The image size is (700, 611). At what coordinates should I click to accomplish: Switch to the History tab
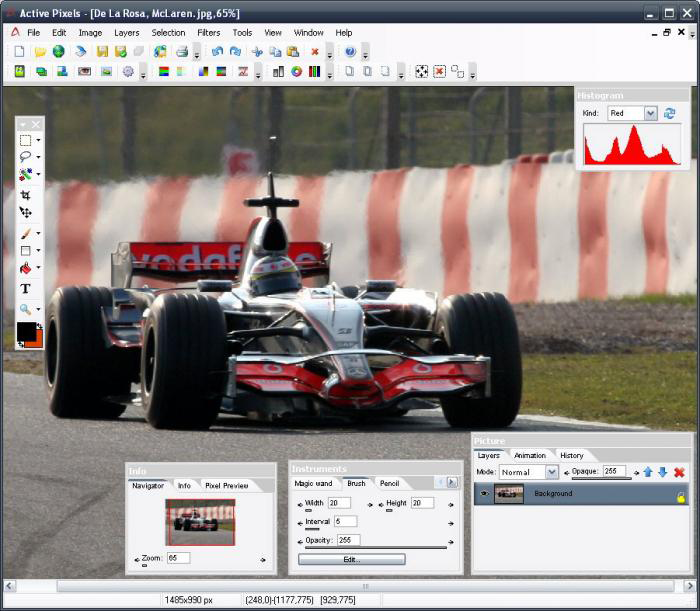coord(571,455)
